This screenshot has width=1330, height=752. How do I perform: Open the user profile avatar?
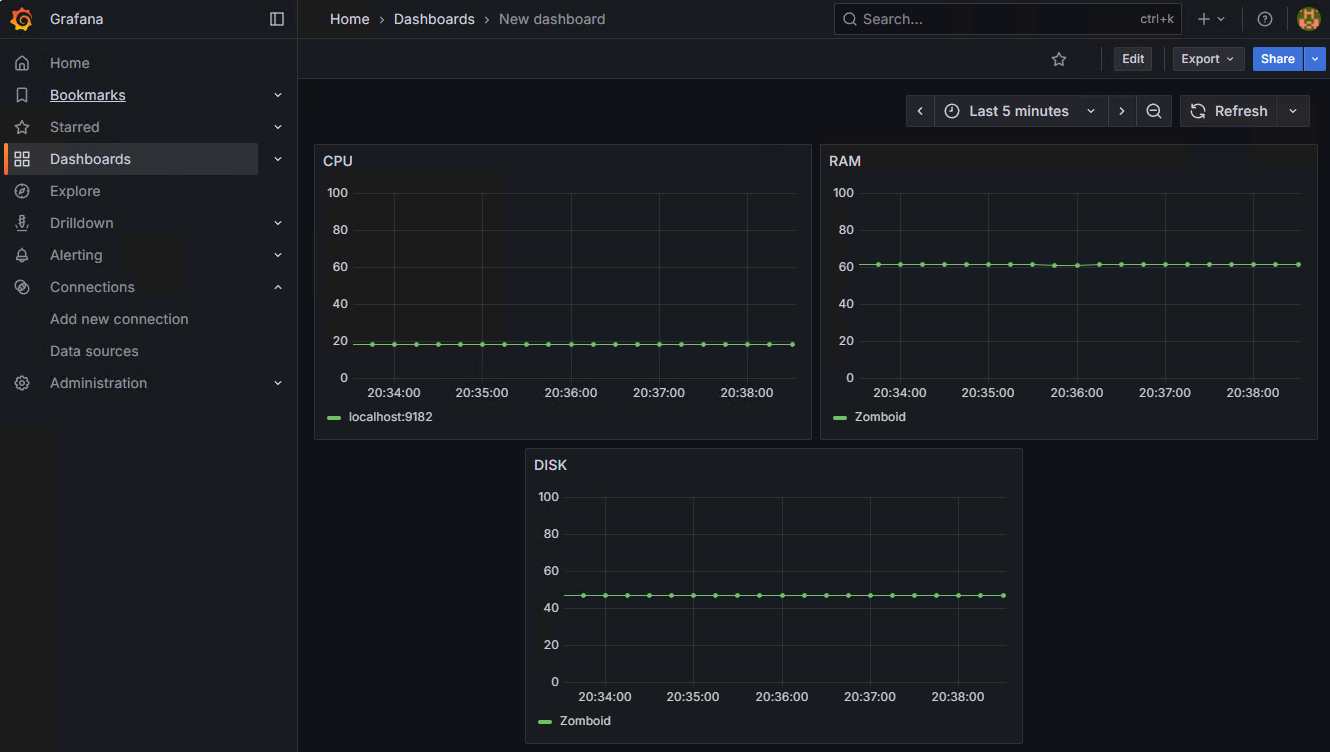1308,19
